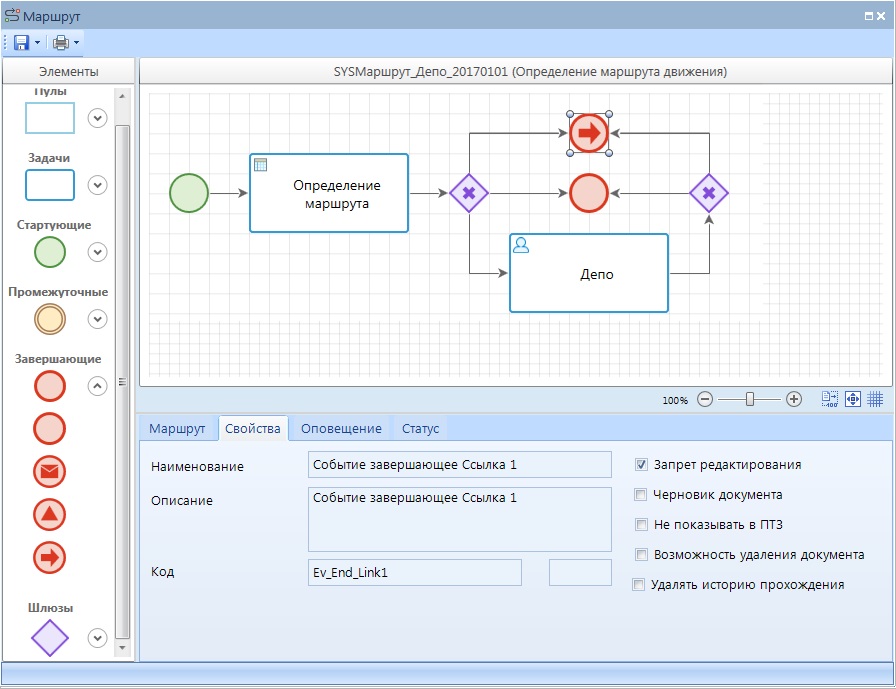Select the triangle end event in palette
The height and width of the screenshot is (689, 896).
[50, 514]
